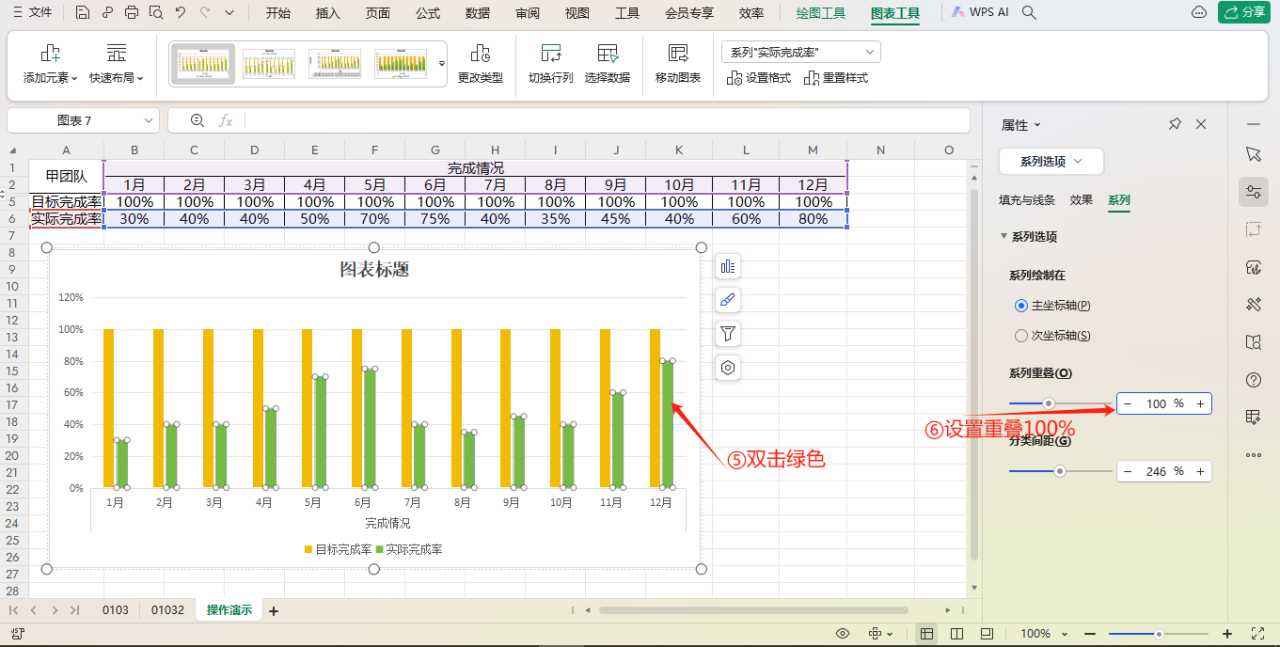Switch to the 开始 (Home) ribbon tab
1280x647 pixels.
(278, 13)
